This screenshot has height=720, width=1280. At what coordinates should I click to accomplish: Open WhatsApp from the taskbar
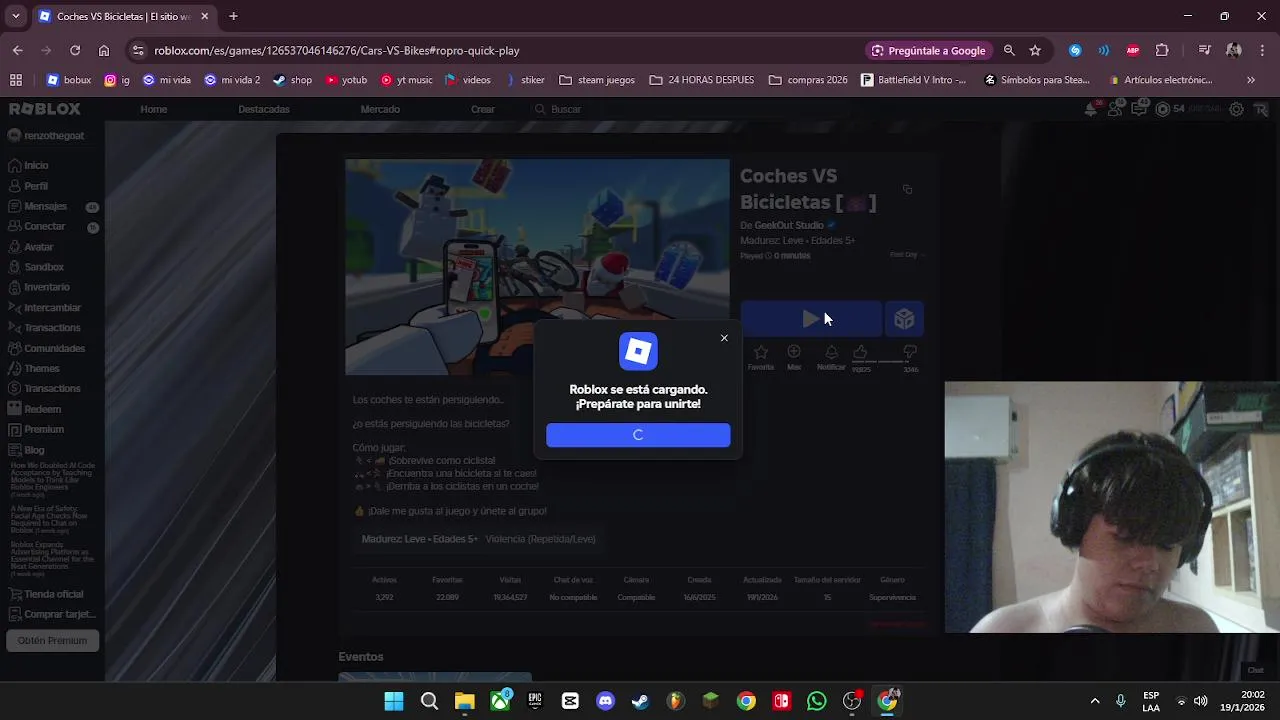(x=817, y=701)
